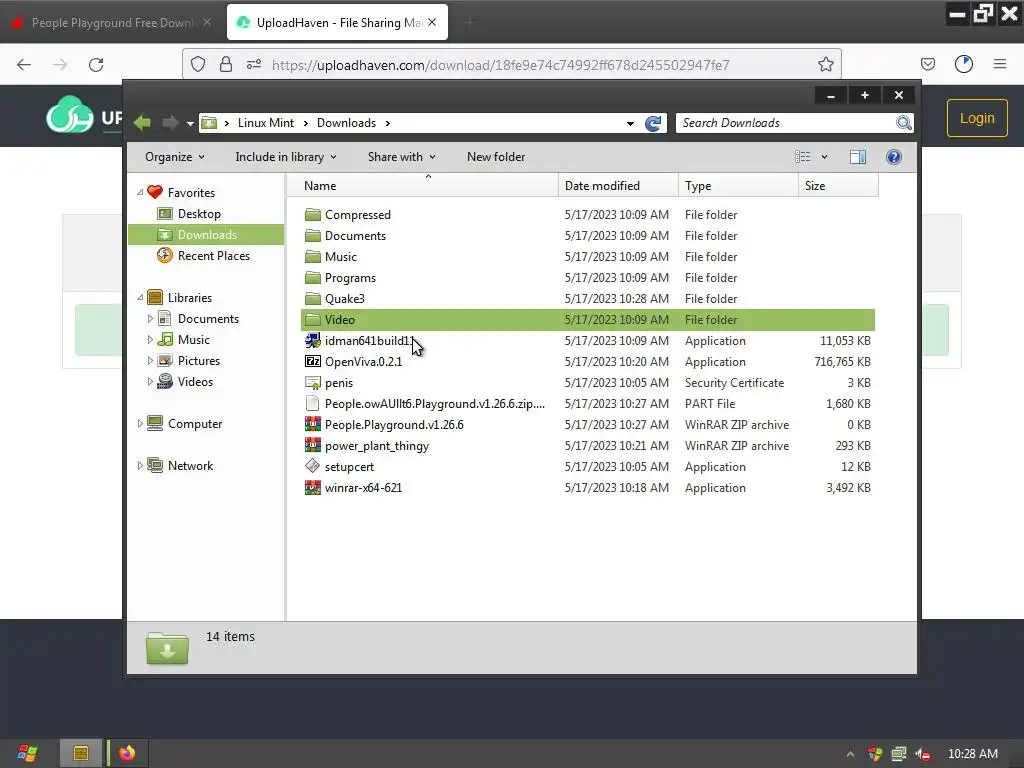Open Include in library menu
1024x768 pixels.
[x=285, y=157]
